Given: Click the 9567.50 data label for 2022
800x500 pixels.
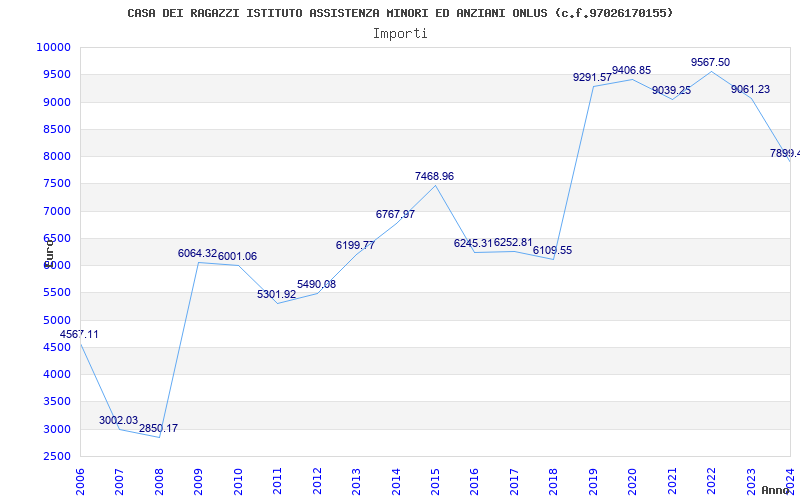Looking at the screenshot, I should (x=710, y=62).
